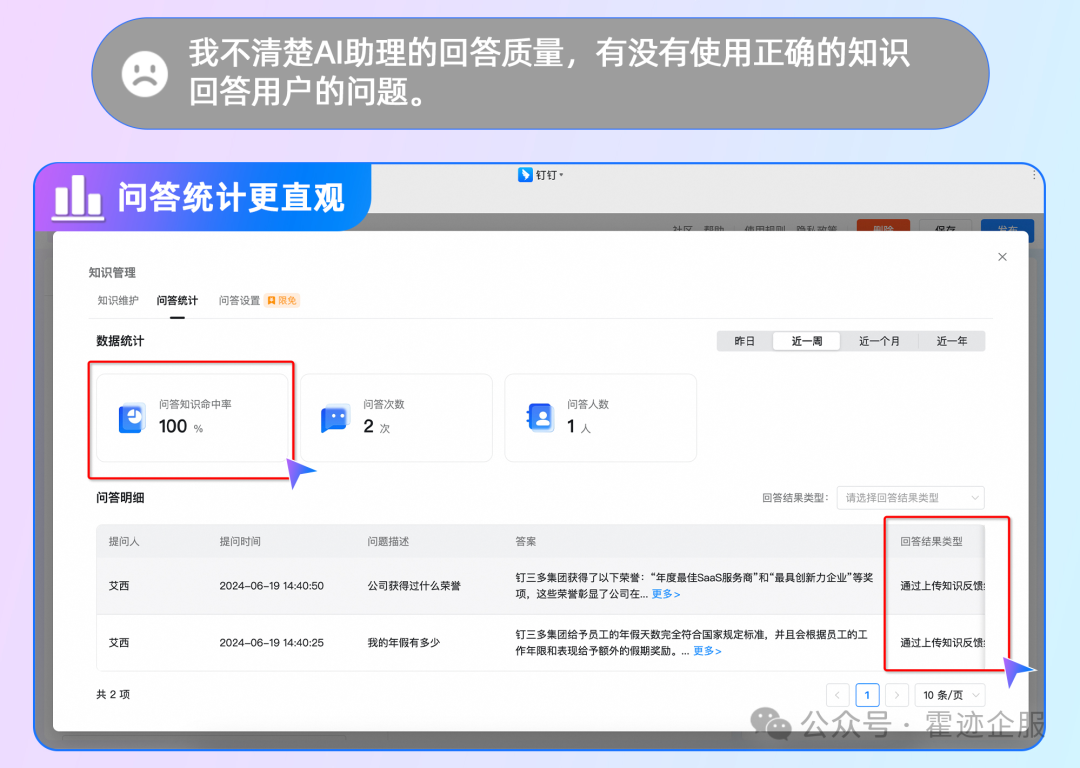Close the 知识管理 dialog with X
Screen dimensions: 1080x768
point(1002,257)
